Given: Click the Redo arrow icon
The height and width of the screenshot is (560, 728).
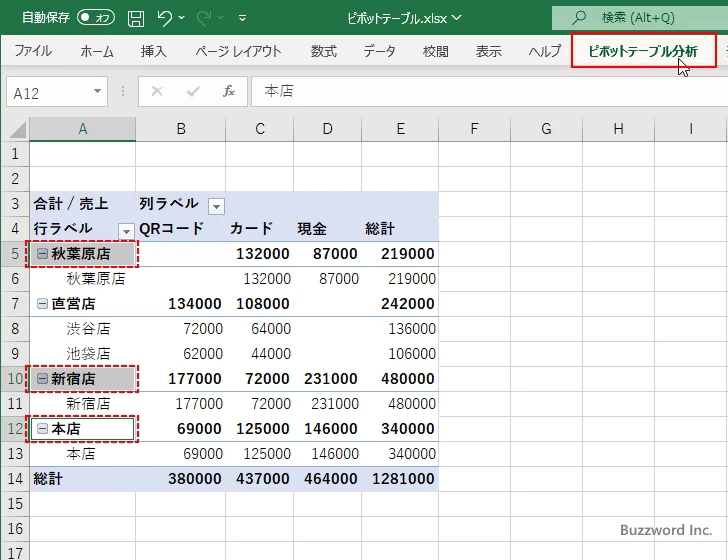Looking at the screenshot, I should pyautogui.click(x=204, y=18).
